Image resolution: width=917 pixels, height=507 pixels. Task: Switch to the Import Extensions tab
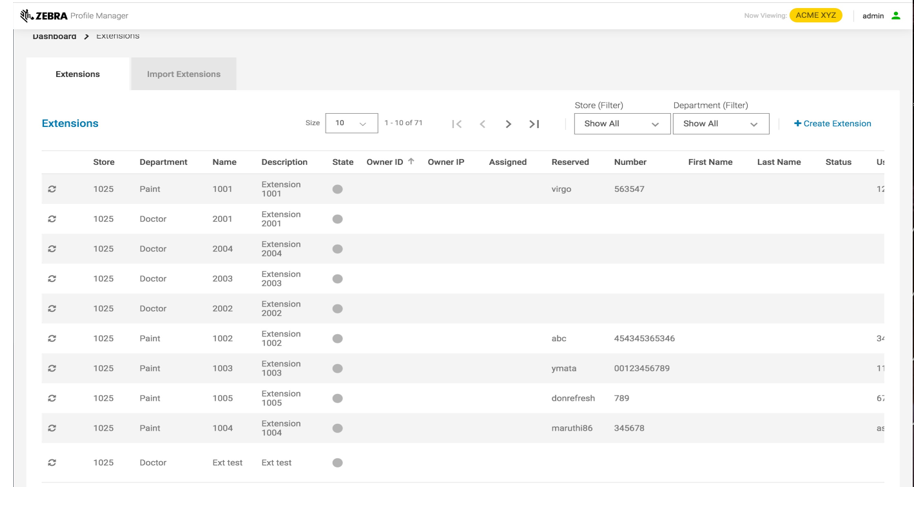(184, 74)
